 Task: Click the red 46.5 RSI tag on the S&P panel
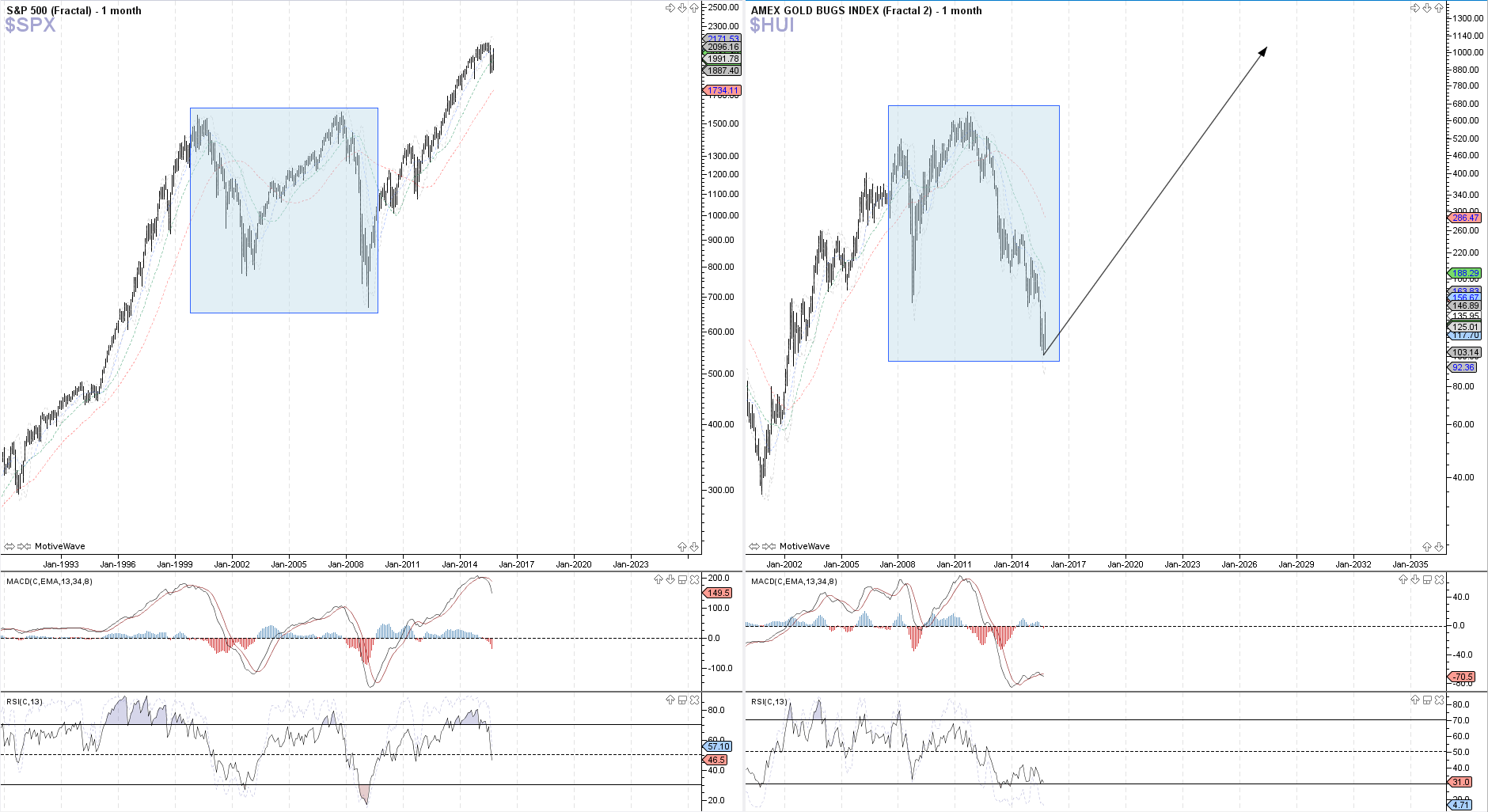click(x=716, y=760)
